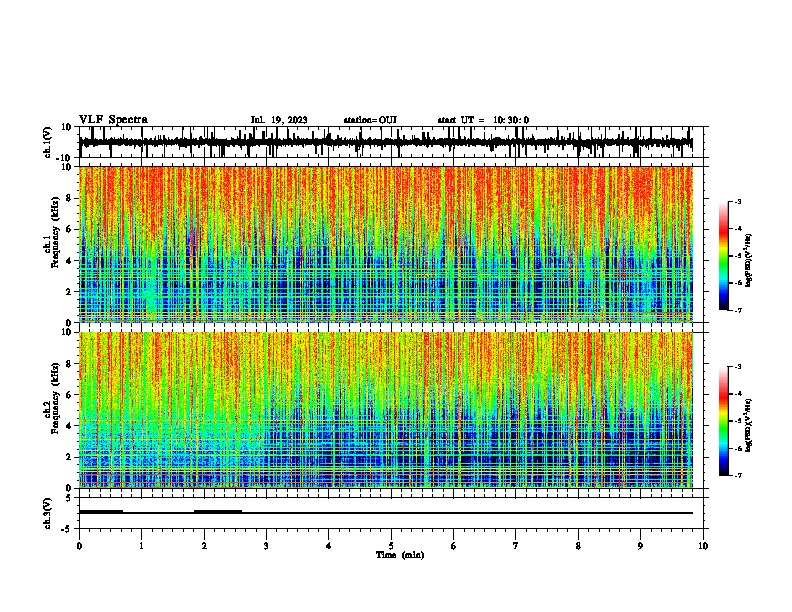Click the time axis tick label "1"
Screen dimensions: 792x612
(x=141, y=546)
